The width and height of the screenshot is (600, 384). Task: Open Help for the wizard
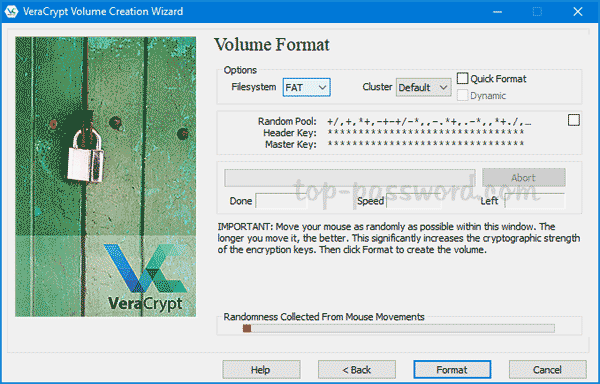pyautogui.click(x=261, y=369)
